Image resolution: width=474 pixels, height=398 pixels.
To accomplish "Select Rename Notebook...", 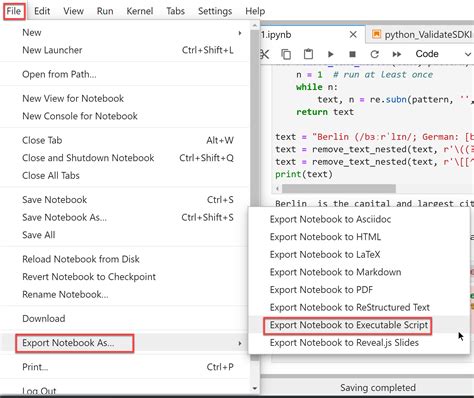I will [125, 294].
